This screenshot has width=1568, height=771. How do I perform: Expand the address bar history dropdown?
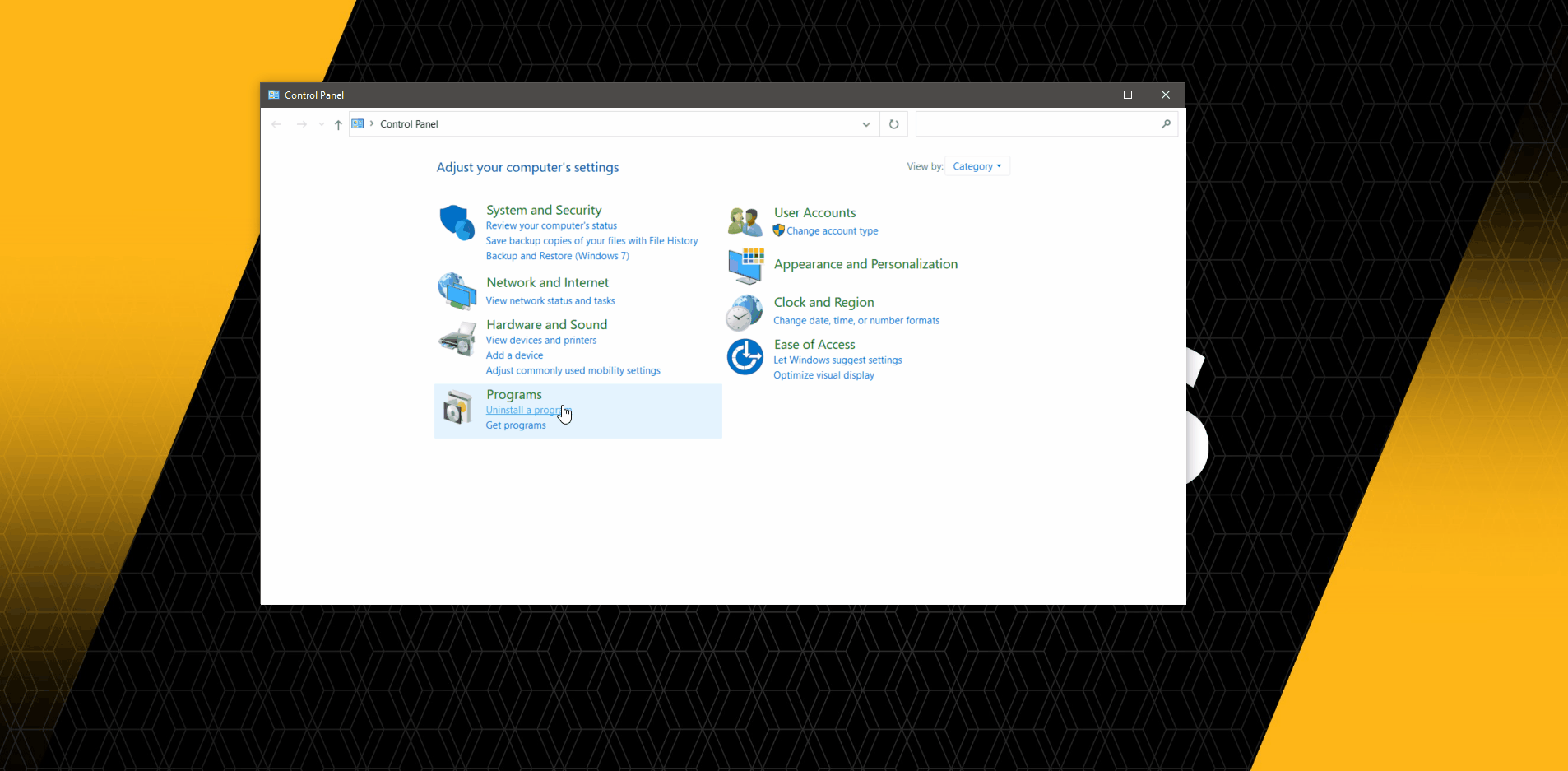[x=866, y=124]
